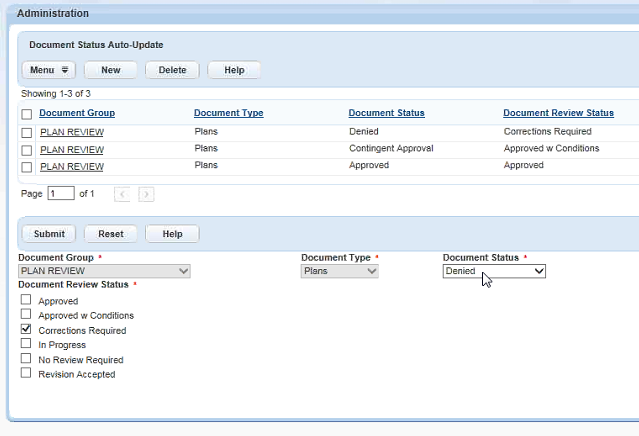This screenshot has height=436, width=639.
Task: Go to the previous page arrow
Action: point(122,194)
